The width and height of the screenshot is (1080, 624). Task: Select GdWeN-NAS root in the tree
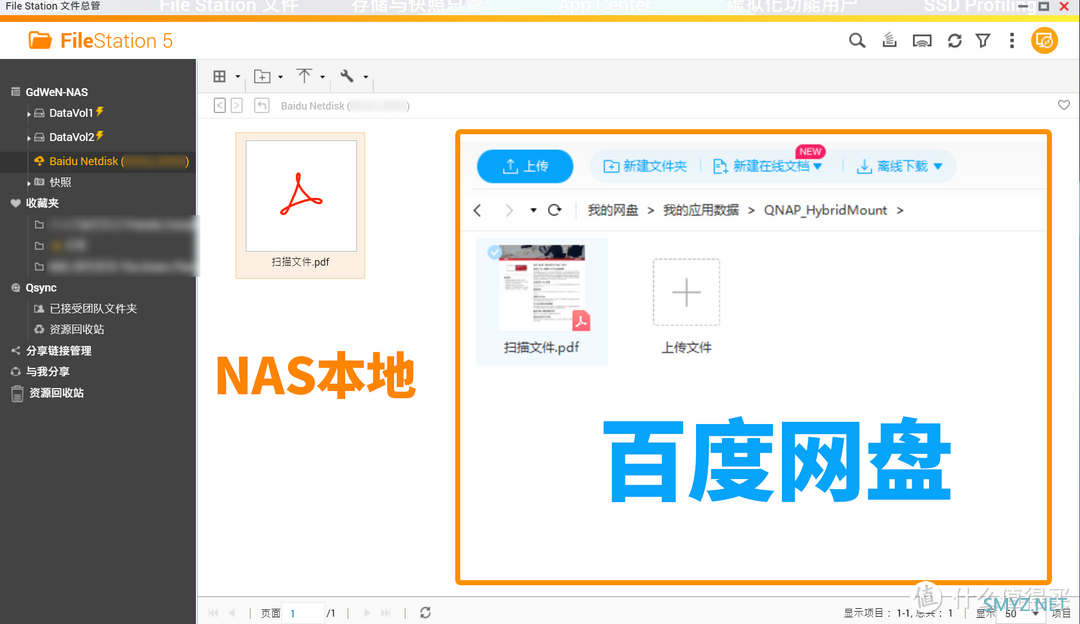(56, 92)
